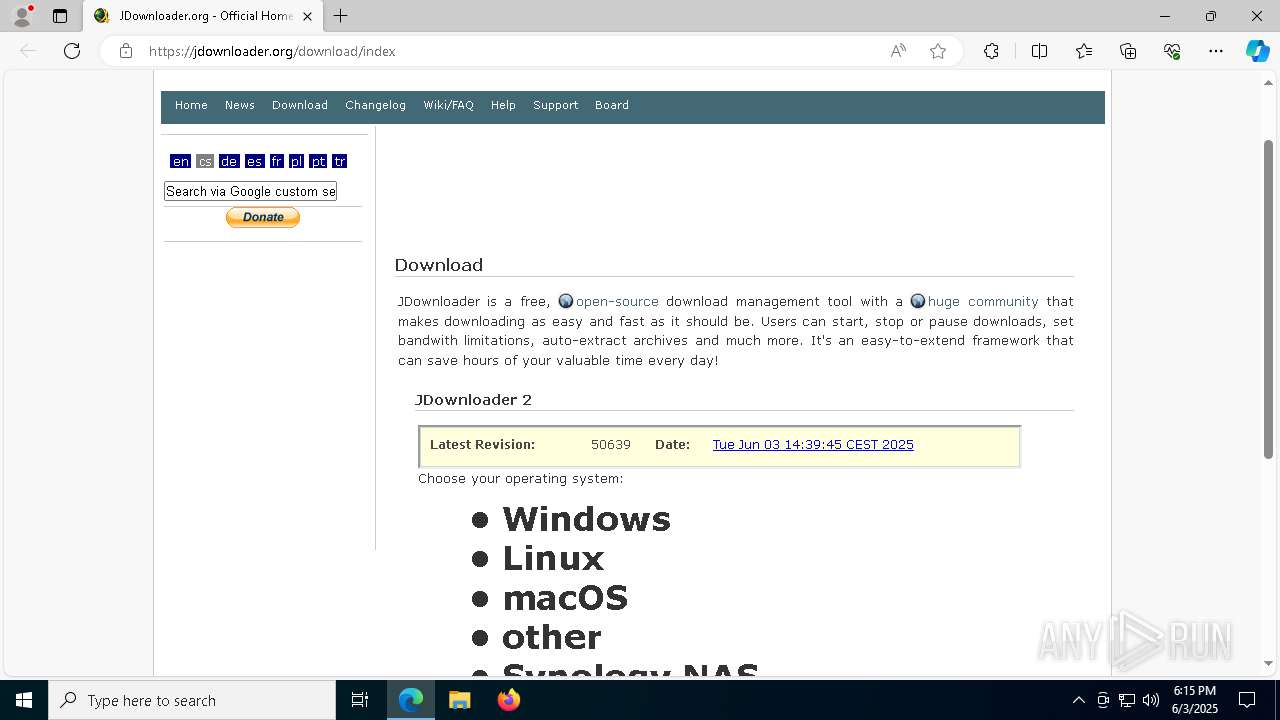The height and width of the screenshot is (720, 1280).
Task: Open the Wiki/FAQ menu item
Action: pyautogui.click(x=448, y=105)
